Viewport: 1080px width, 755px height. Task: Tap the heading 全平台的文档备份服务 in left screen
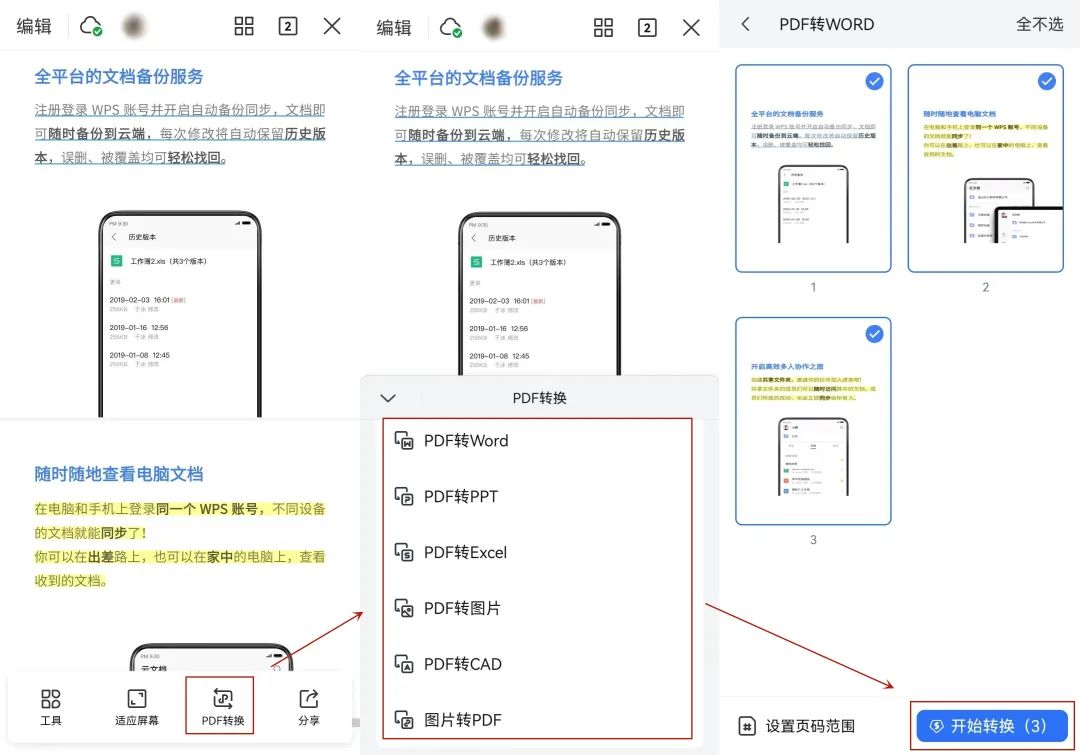coord(119,76)
